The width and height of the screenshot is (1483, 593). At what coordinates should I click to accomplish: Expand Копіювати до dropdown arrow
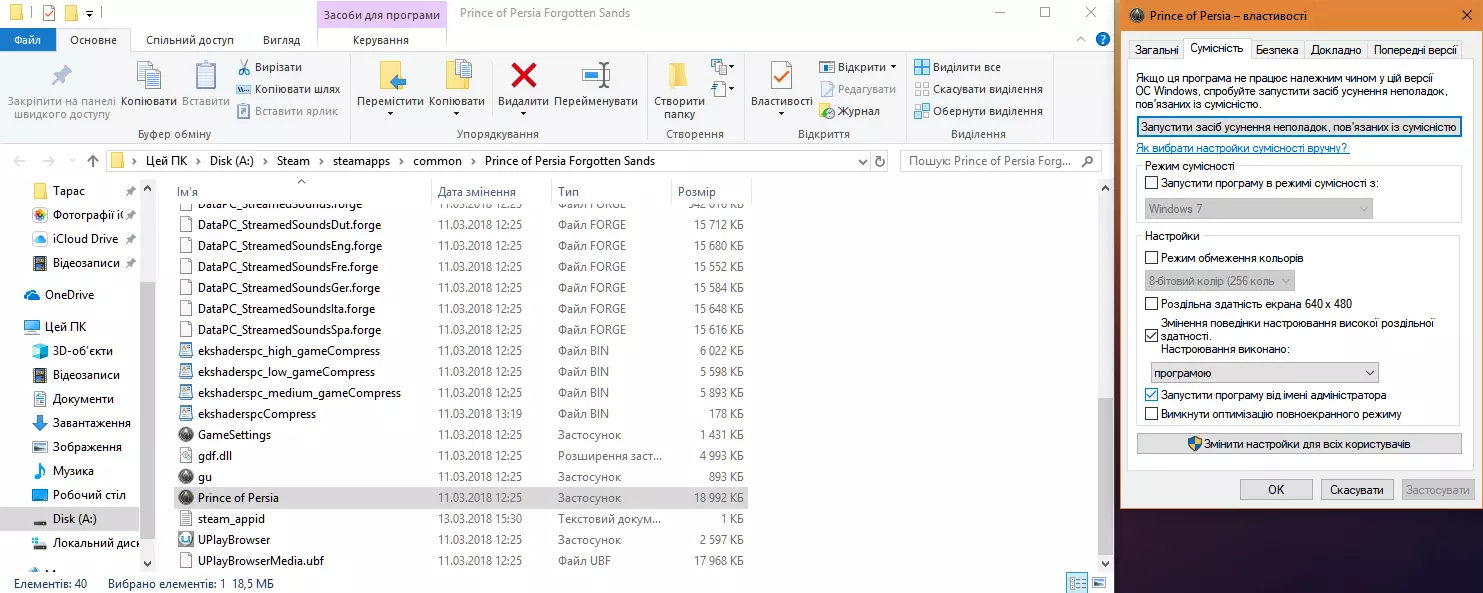click(x=457, y=114)
